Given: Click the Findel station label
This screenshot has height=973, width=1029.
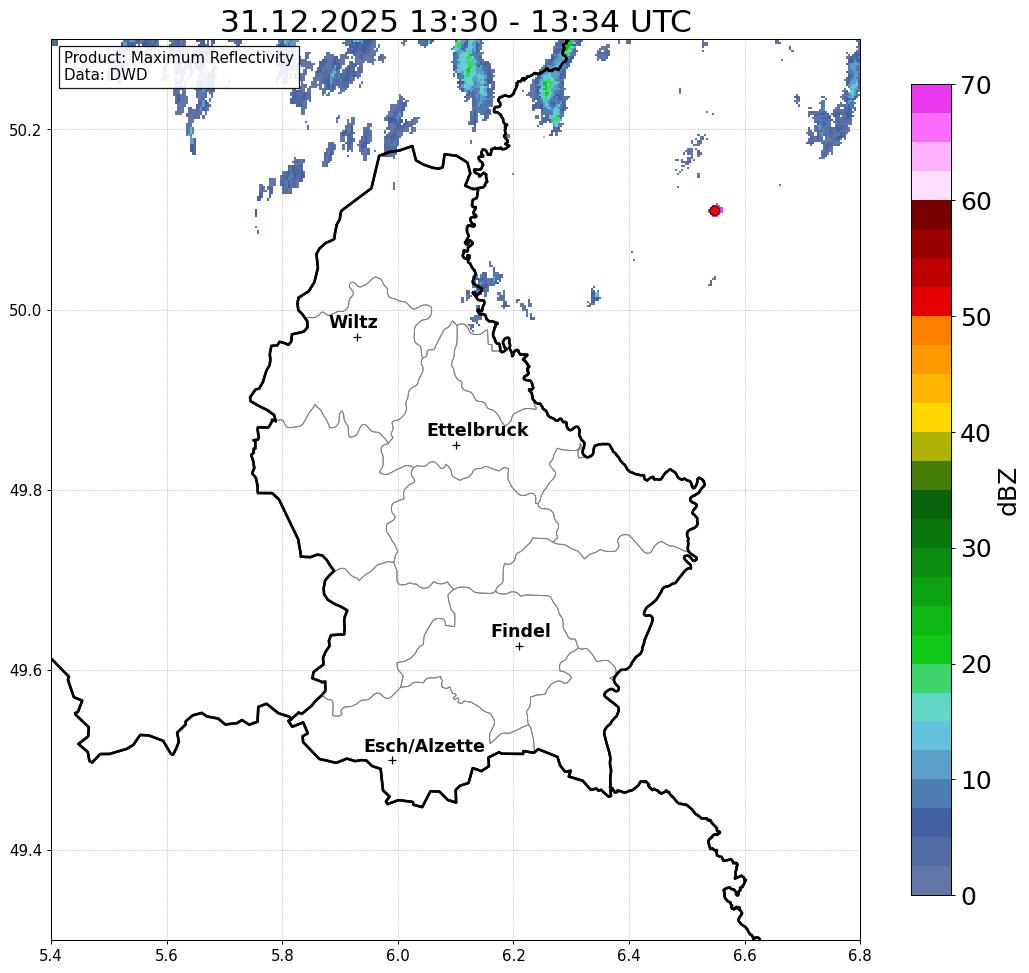Looking at the screenshot, I should click(520, 631).
